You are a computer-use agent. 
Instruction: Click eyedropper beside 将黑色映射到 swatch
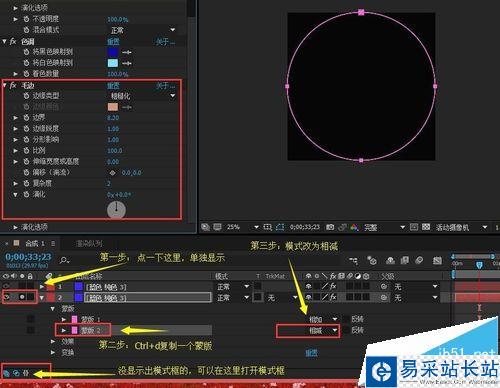(x=127, y=52)
